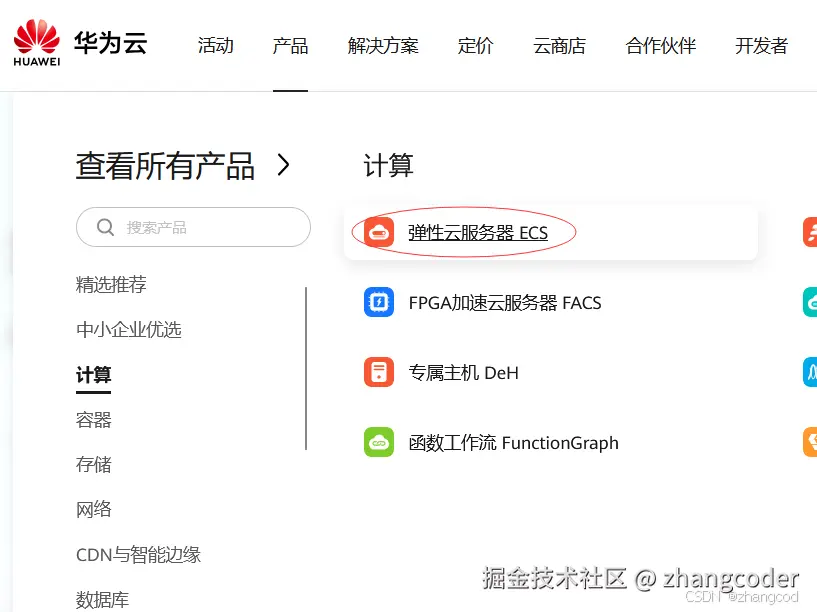Open the 开发者 menu

761,46
